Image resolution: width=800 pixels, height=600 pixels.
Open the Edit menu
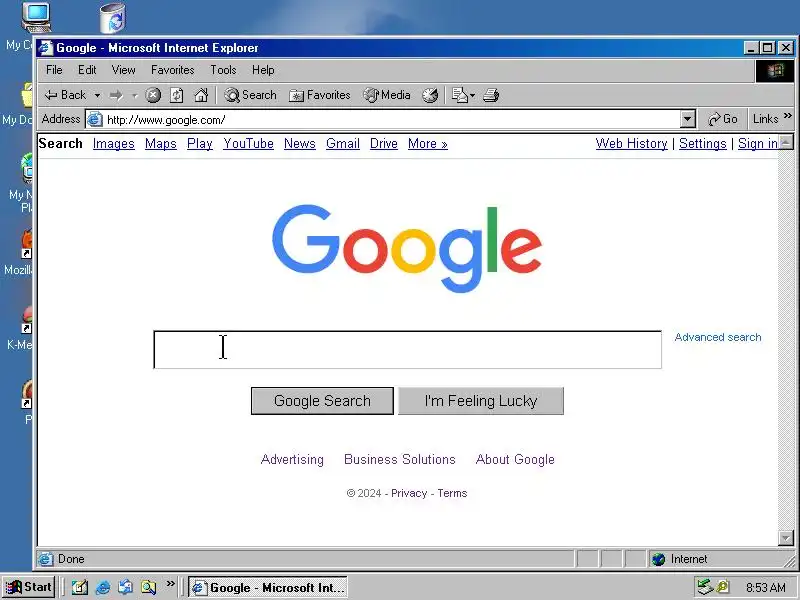tap(87, 70)
